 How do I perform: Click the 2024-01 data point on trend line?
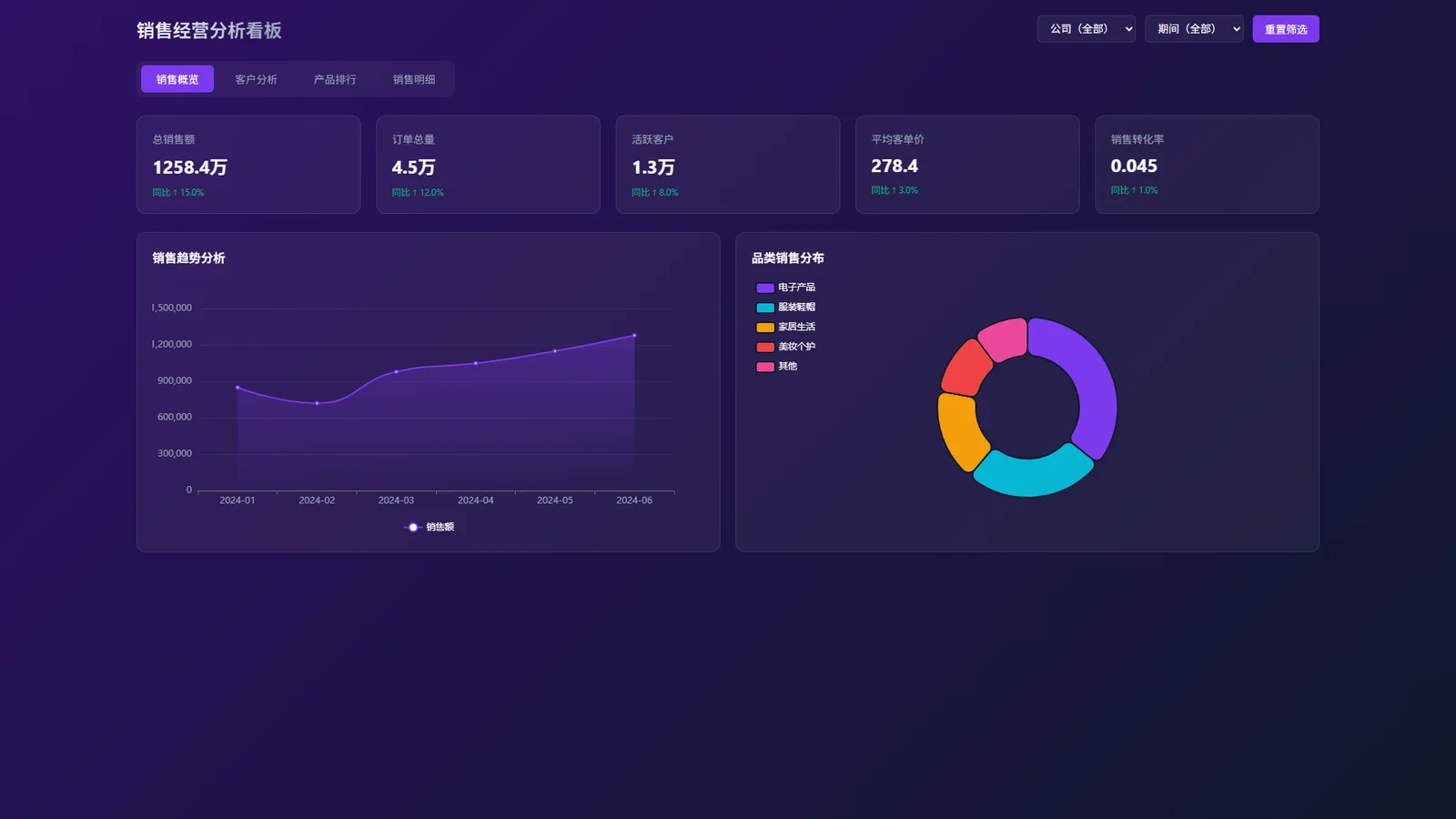coord(238,388)
